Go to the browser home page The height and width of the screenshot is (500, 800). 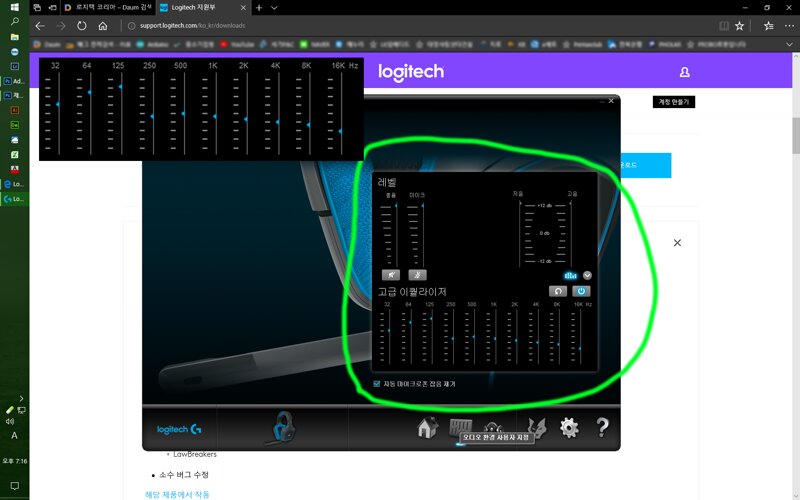103,26
